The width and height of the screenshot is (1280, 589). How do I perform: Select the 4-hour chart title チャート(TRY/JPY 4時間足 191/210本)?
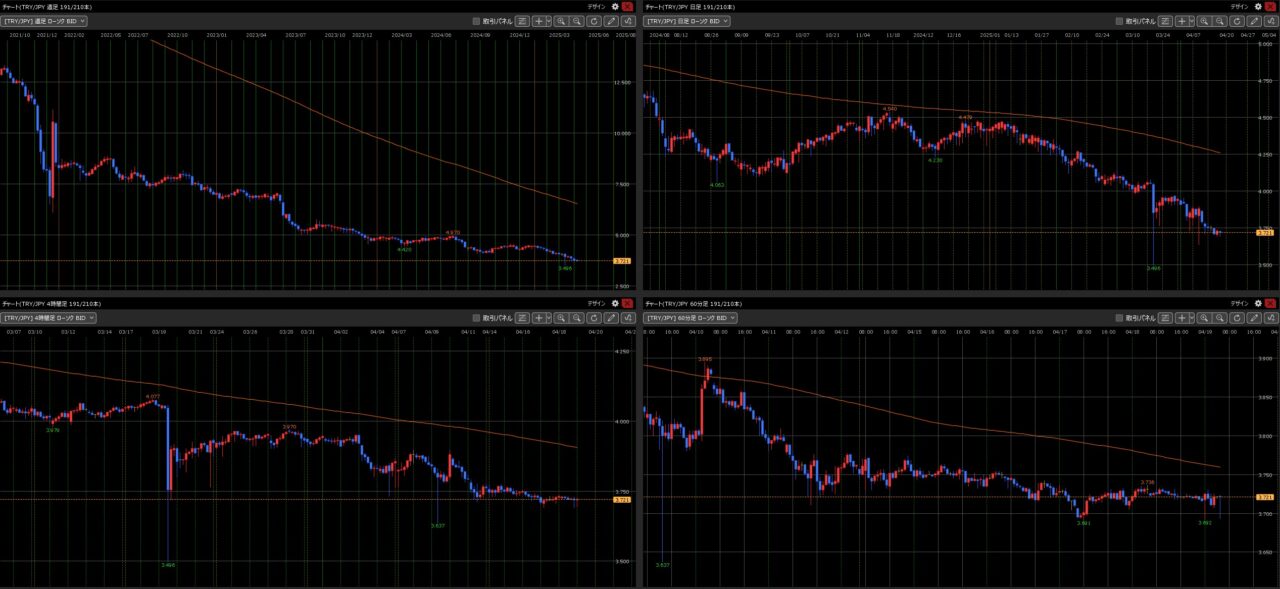pos(50,303)
